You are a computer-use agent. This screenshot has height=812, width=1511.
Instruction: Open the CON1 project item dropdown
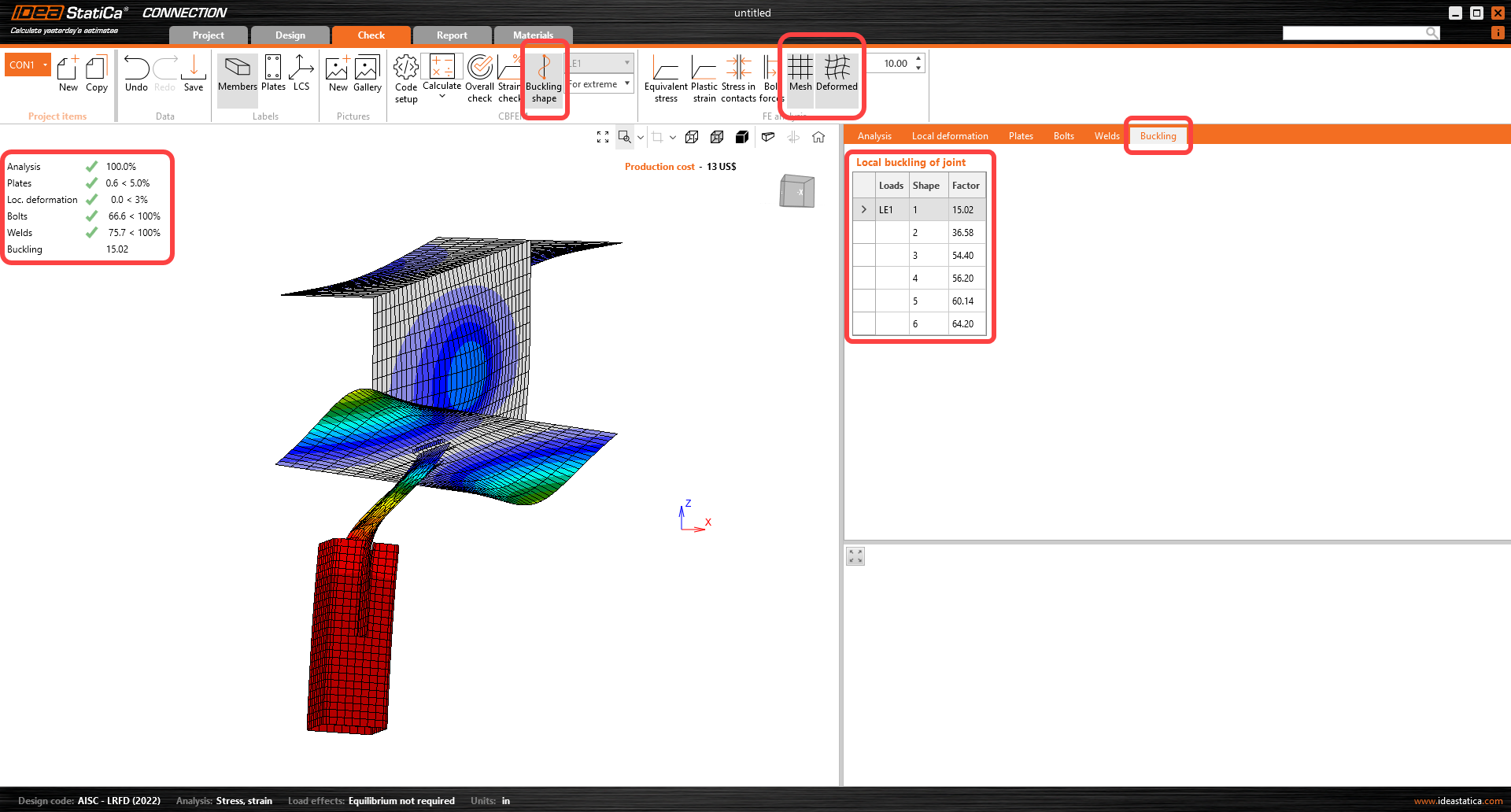pos(28,65)
